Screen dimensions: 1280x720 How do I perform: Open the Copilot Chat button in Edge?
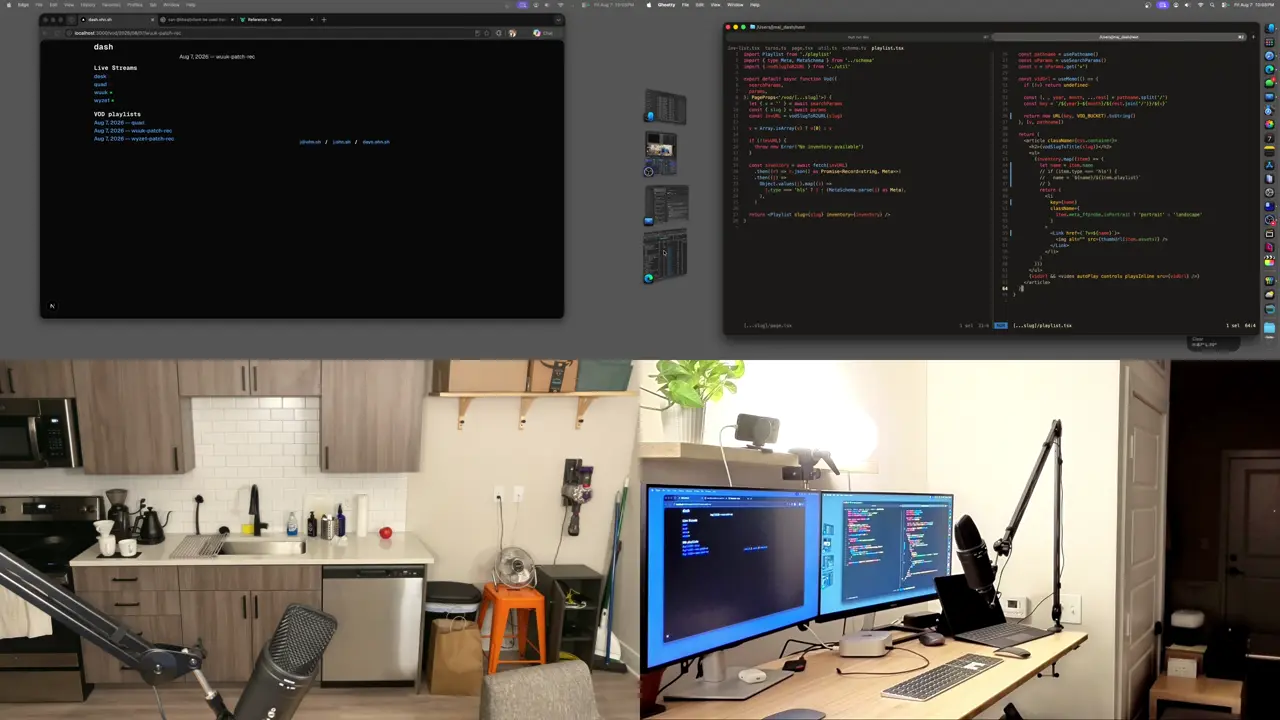pyautogui.click(x=544, y=33)
